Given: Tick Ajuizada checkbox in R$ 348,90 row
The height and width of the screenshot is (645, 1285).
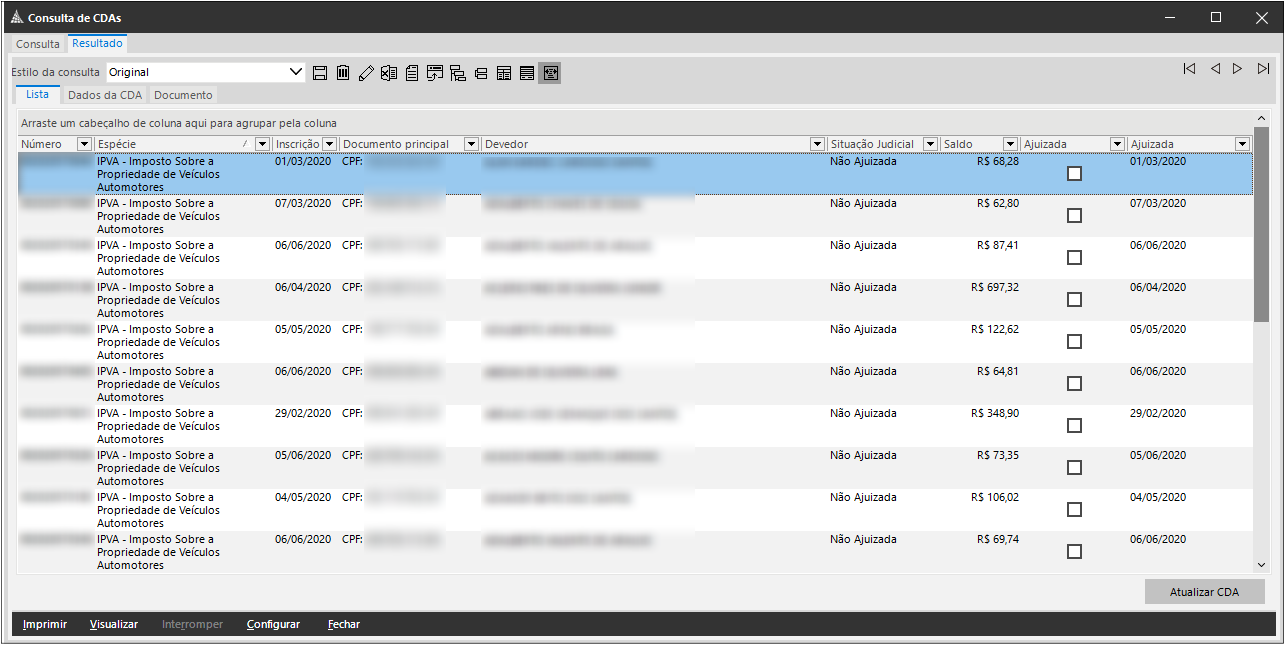Looking at the screenshot, I should pos(1074,425).
